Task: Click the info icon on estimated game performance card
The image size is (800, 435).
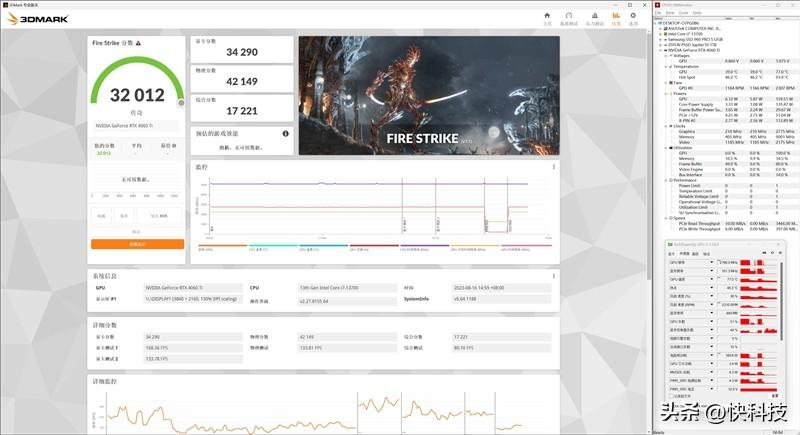Action: [286, 134]
